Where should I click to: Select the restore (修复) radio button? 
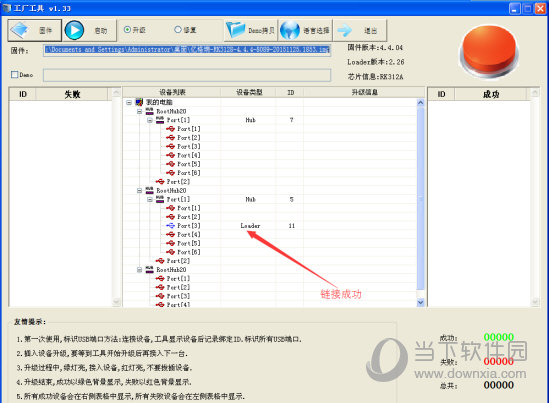point(178,30)
